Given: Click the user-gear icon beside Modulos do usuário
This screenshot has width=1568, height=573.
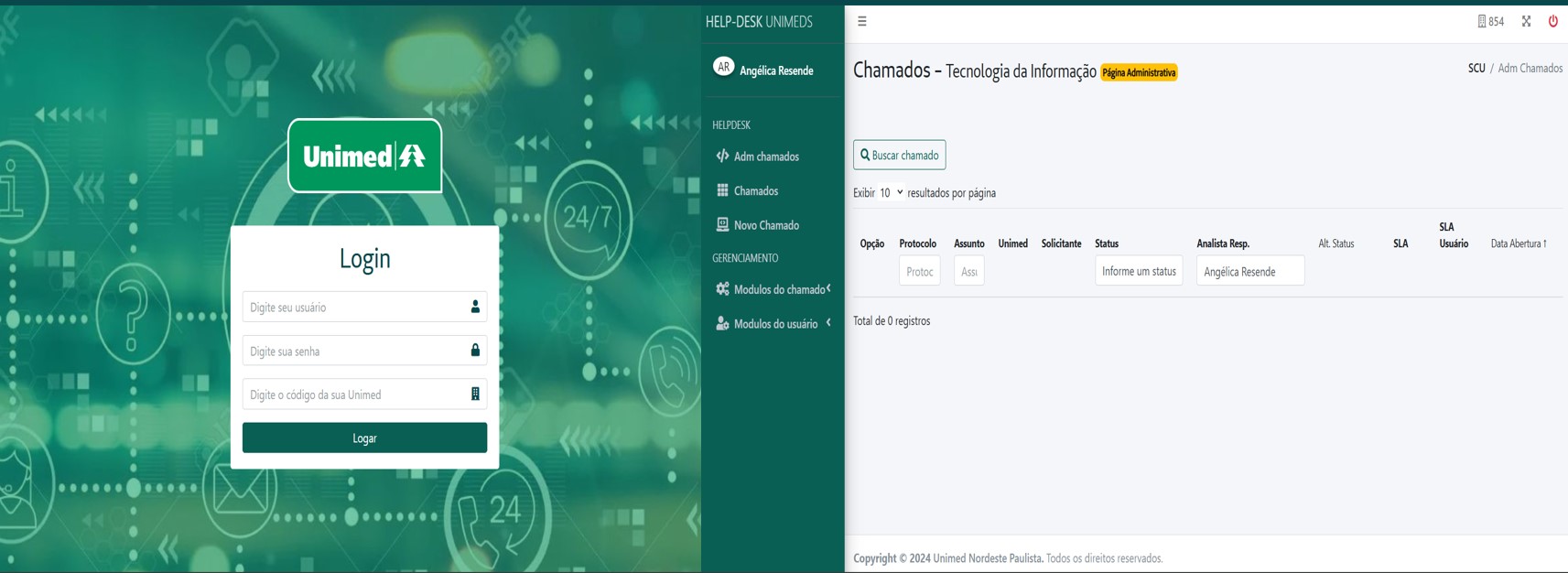Looking at the screenshot, I should coord(722,323).
